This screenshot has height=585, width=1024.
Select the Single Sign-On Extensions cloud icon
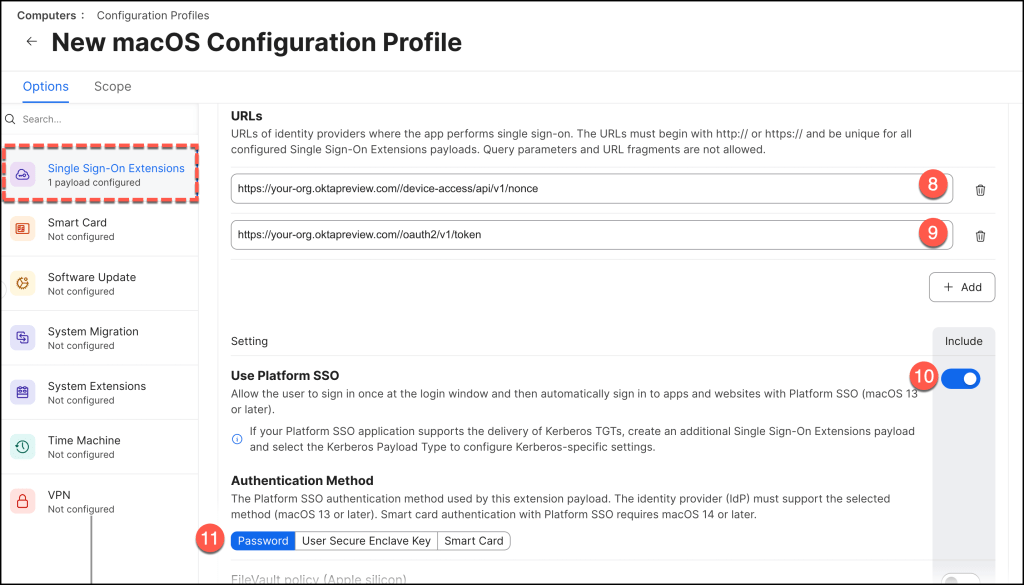click(23, 175)
